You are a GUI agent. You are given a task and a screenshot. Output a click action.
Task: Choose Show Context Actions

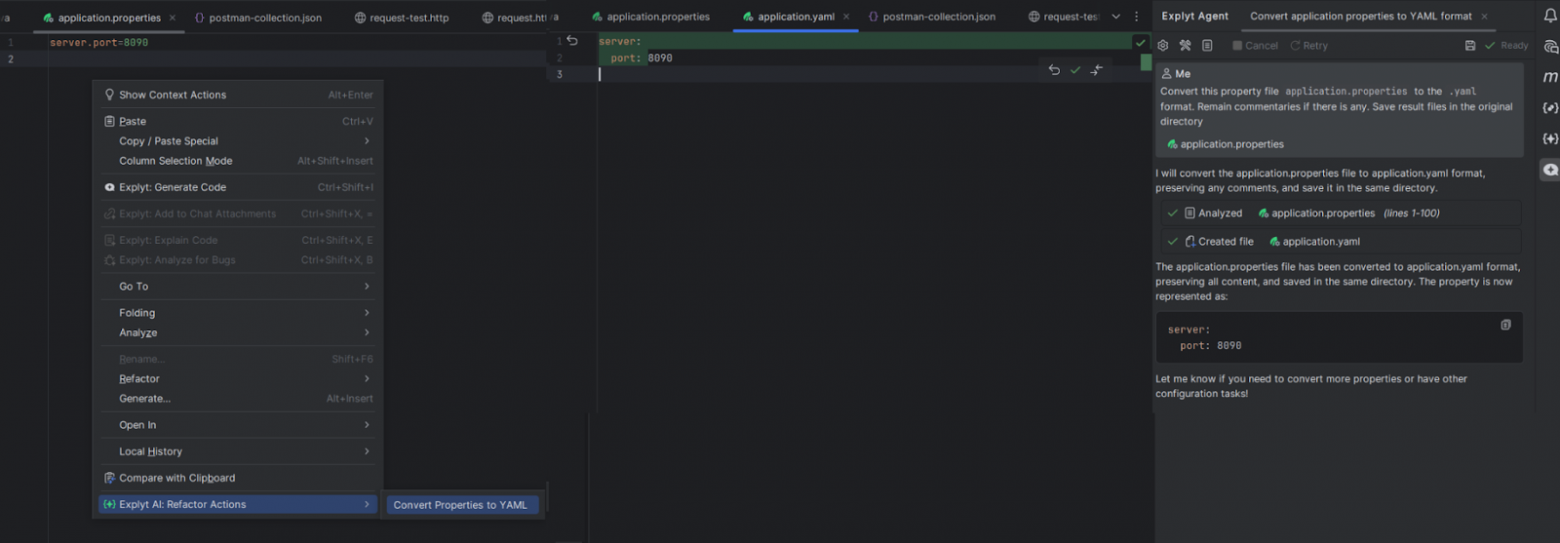pos(239,95)
